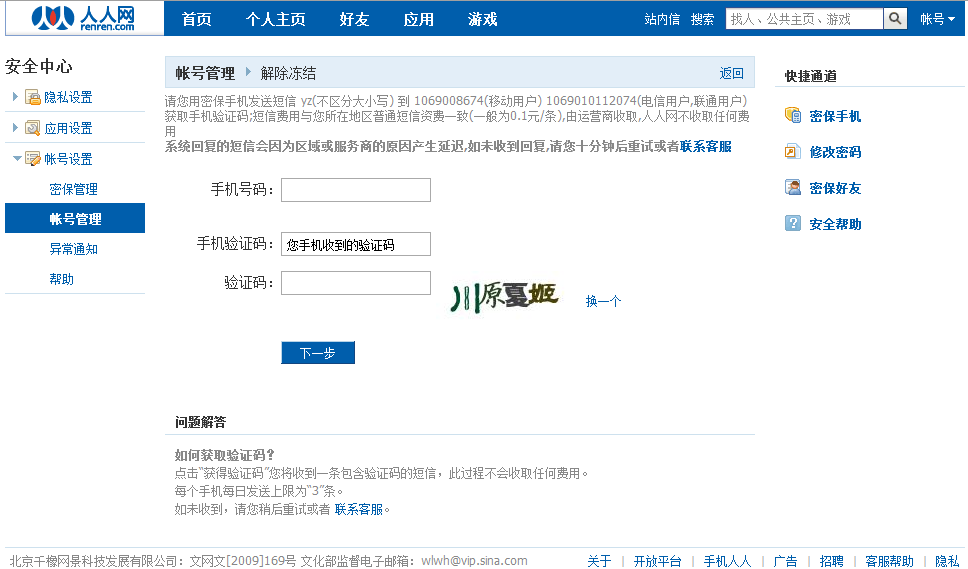Go to 好友 in the top navigation
The width and height of the screenshot is (968, 569).
(354, 19)
